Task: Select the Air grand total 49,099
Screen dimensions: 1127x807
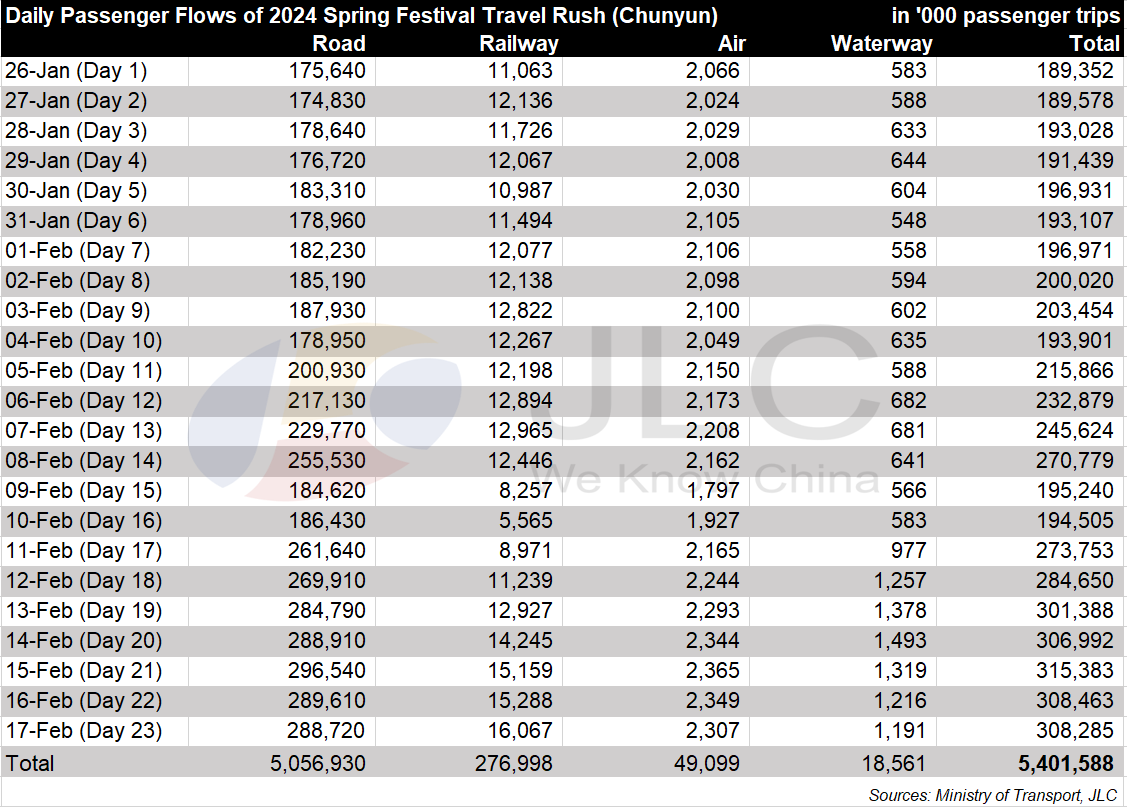Action: (707, 764)
